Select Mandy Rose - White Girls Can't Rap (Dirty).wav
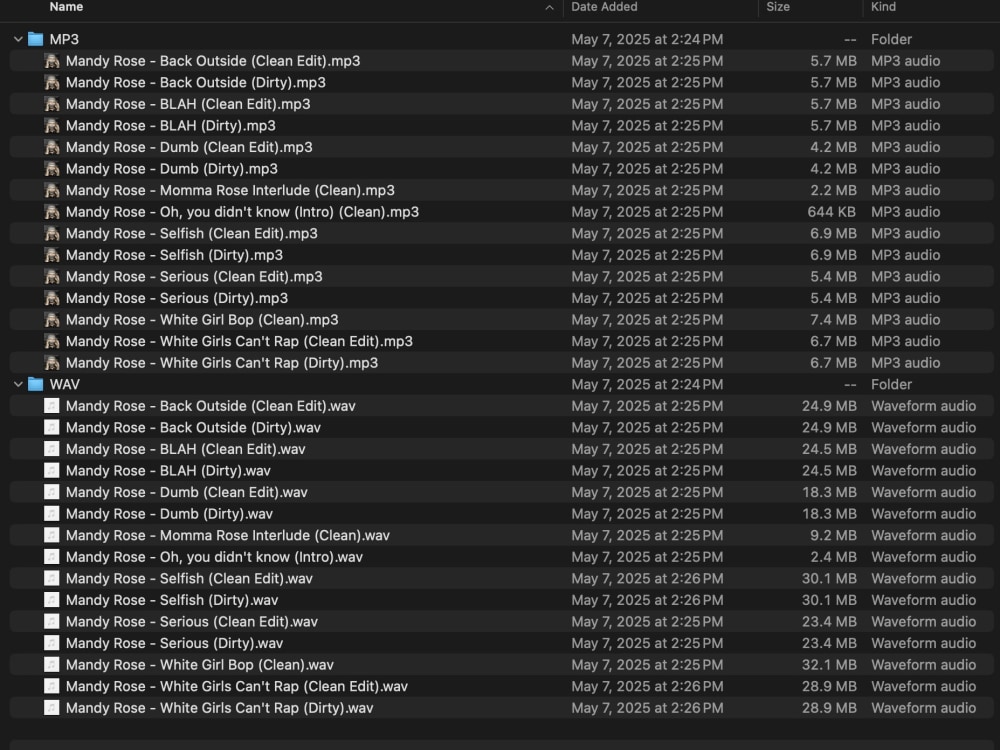Image resolution: width=1000 pixels, height=750 pixels. [219, 709]
